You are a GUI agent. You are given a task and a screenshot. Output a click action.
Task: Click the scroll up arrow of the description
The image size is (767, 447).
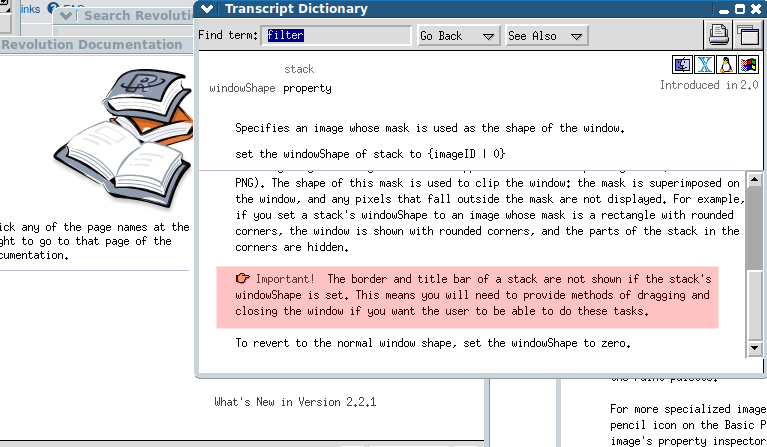tap(755, 179)
